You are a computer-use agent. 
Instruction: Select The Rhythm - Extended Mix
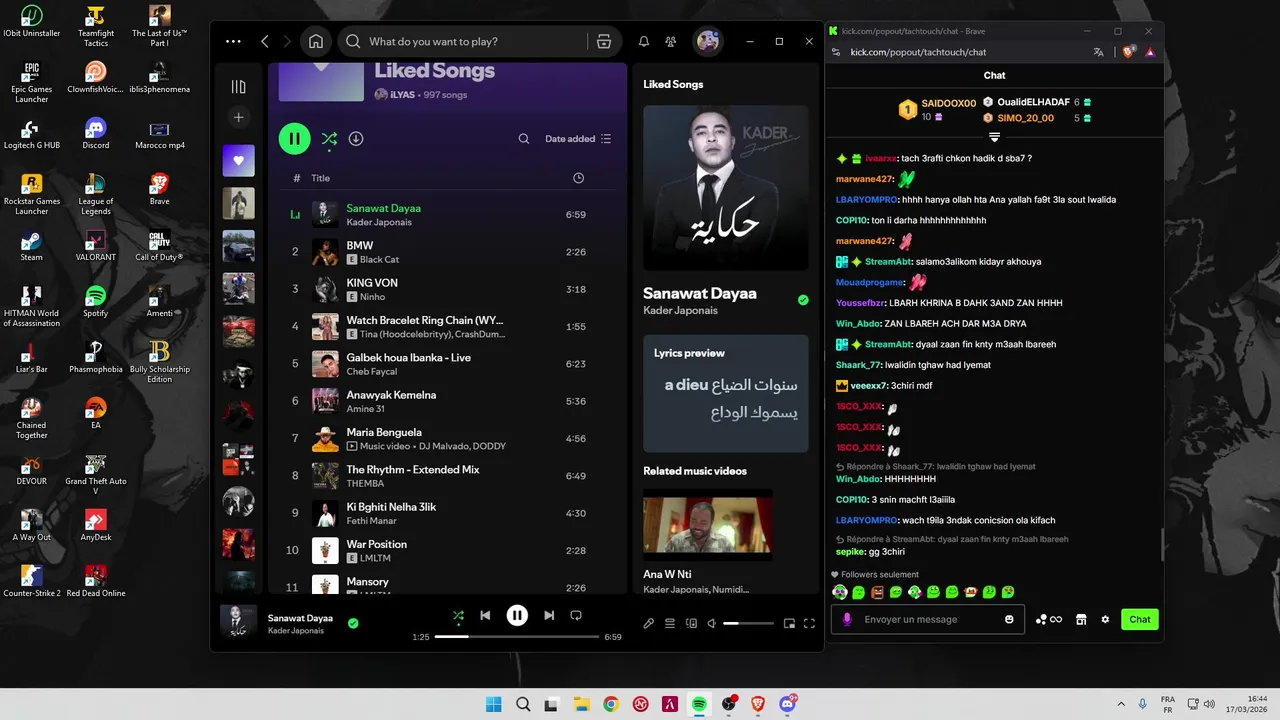click(447, 476)
